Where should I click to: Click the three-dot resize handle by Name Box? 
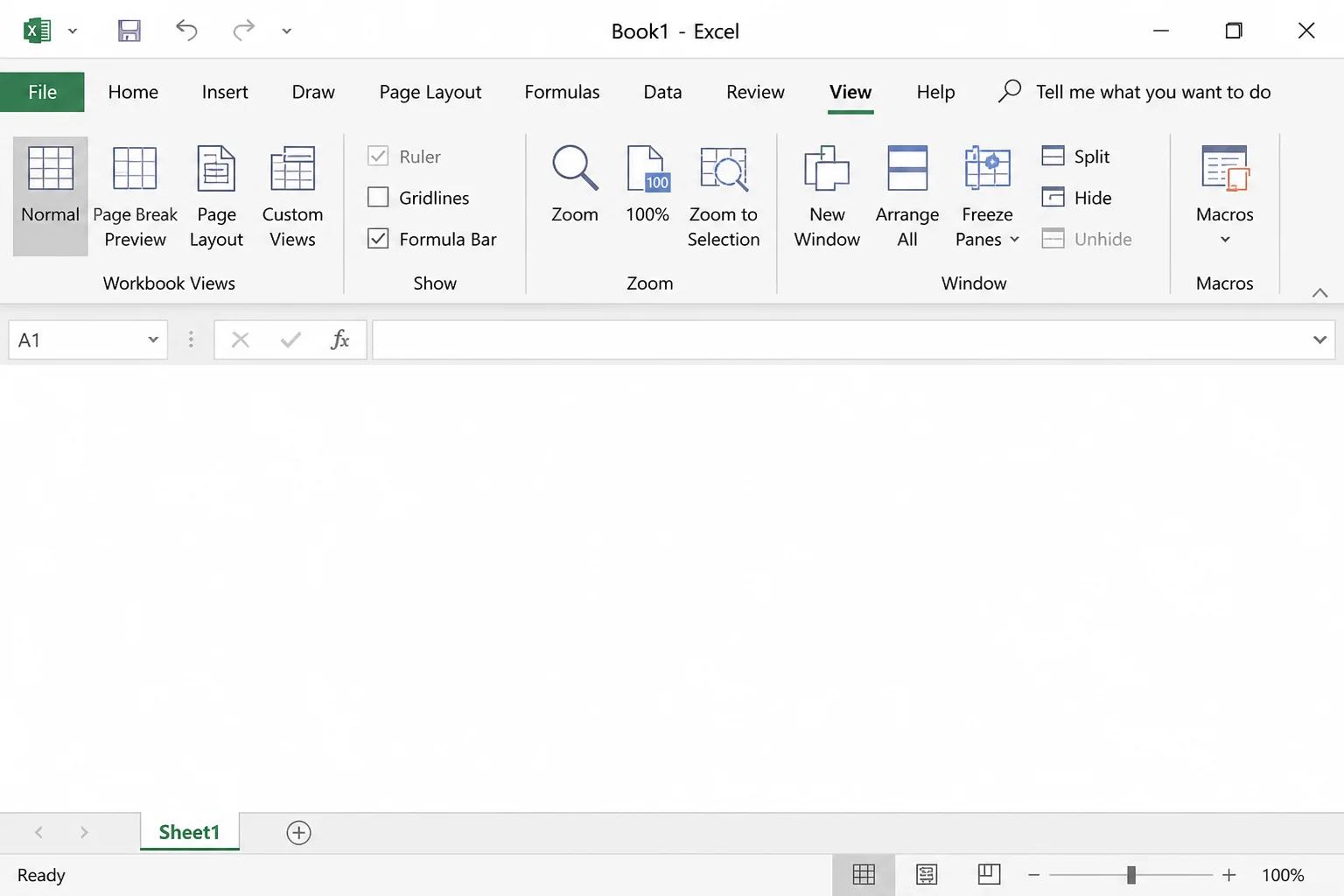tap(191, 339)
